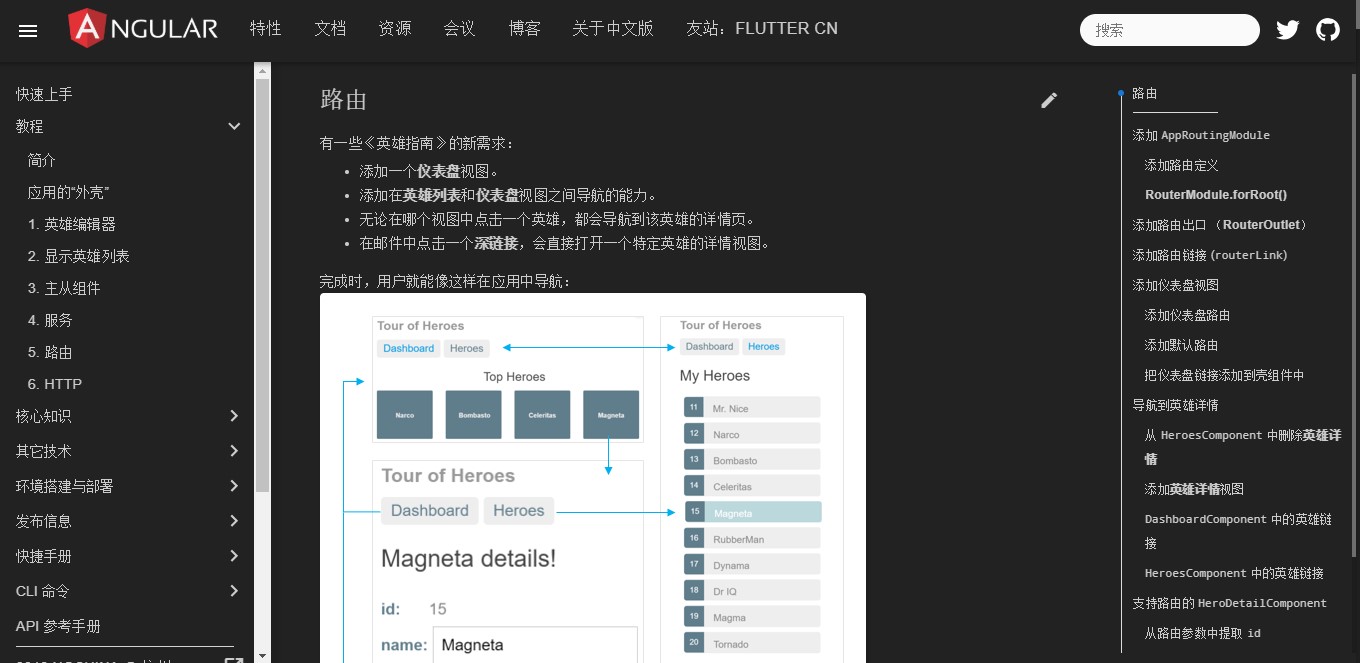This screenshot has width=1360, height=663.
Task: Click inside the 搜索 search field
Action: point(1170,30)
